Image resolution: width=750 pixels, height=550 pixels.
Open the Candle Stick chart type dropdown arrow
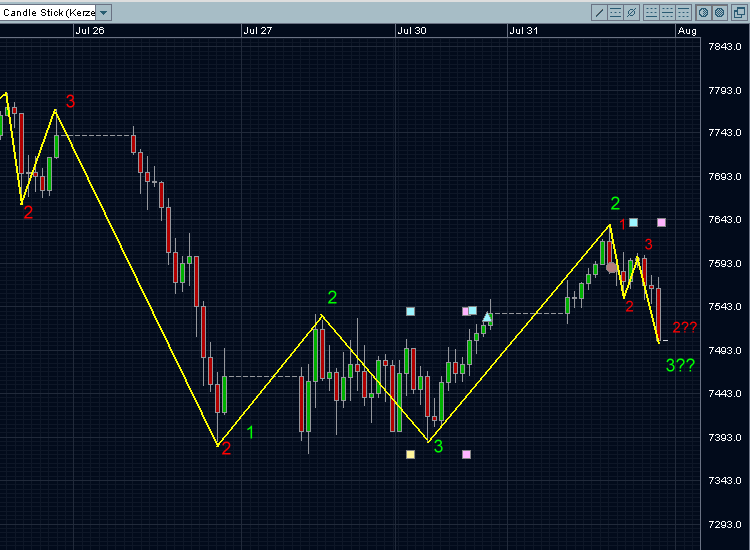point(103,12)
